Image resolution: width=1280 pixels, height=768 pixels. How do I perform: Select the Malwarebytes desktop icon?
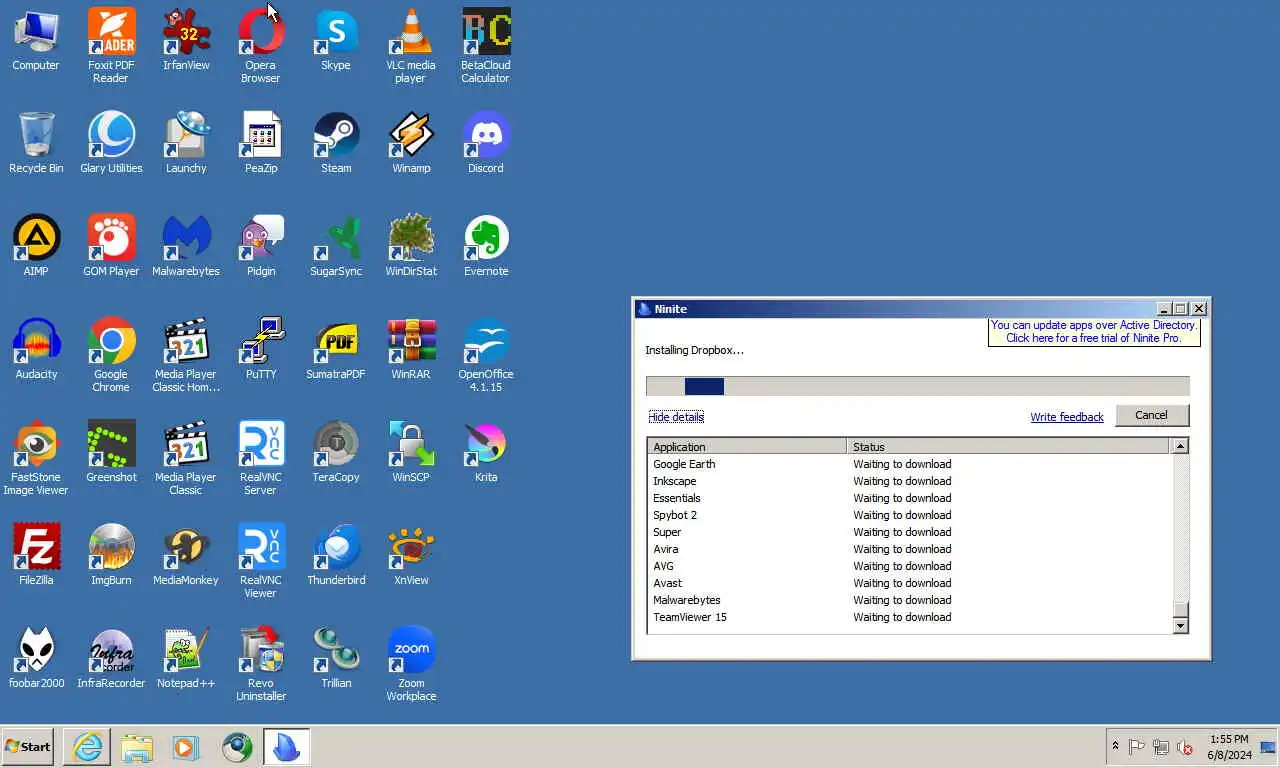pos(186,246)
